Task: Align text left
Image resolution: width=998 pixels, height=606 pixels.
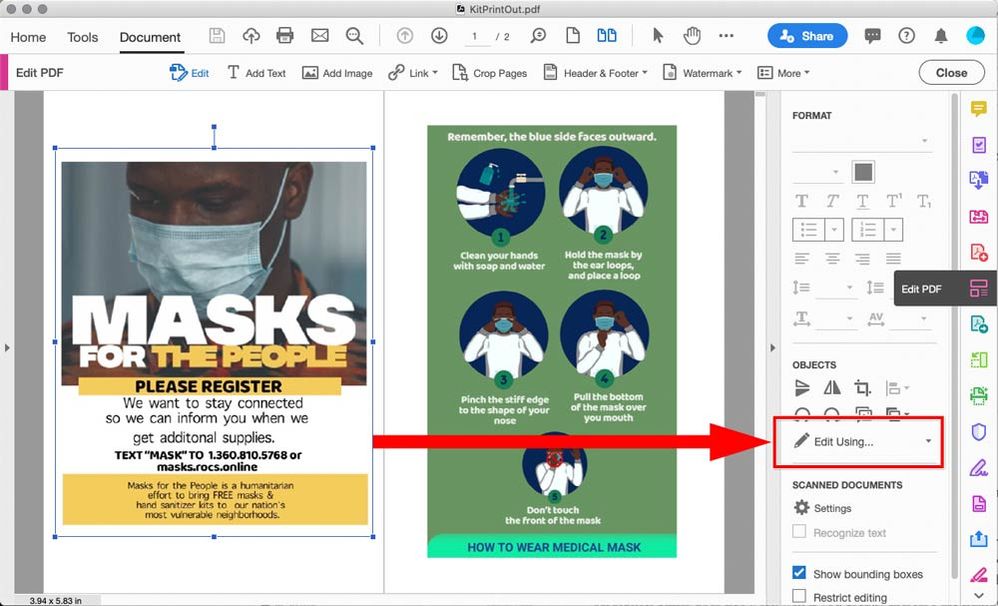Action: click(801, 258)
